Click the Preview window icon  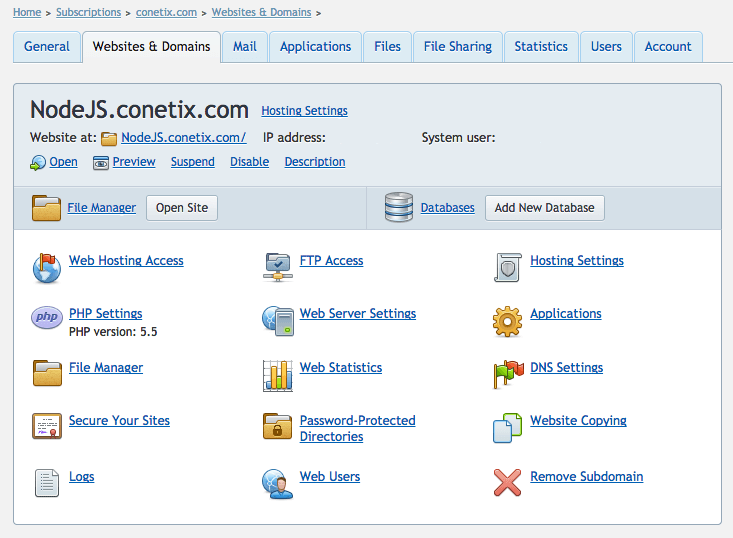(101, 163)
